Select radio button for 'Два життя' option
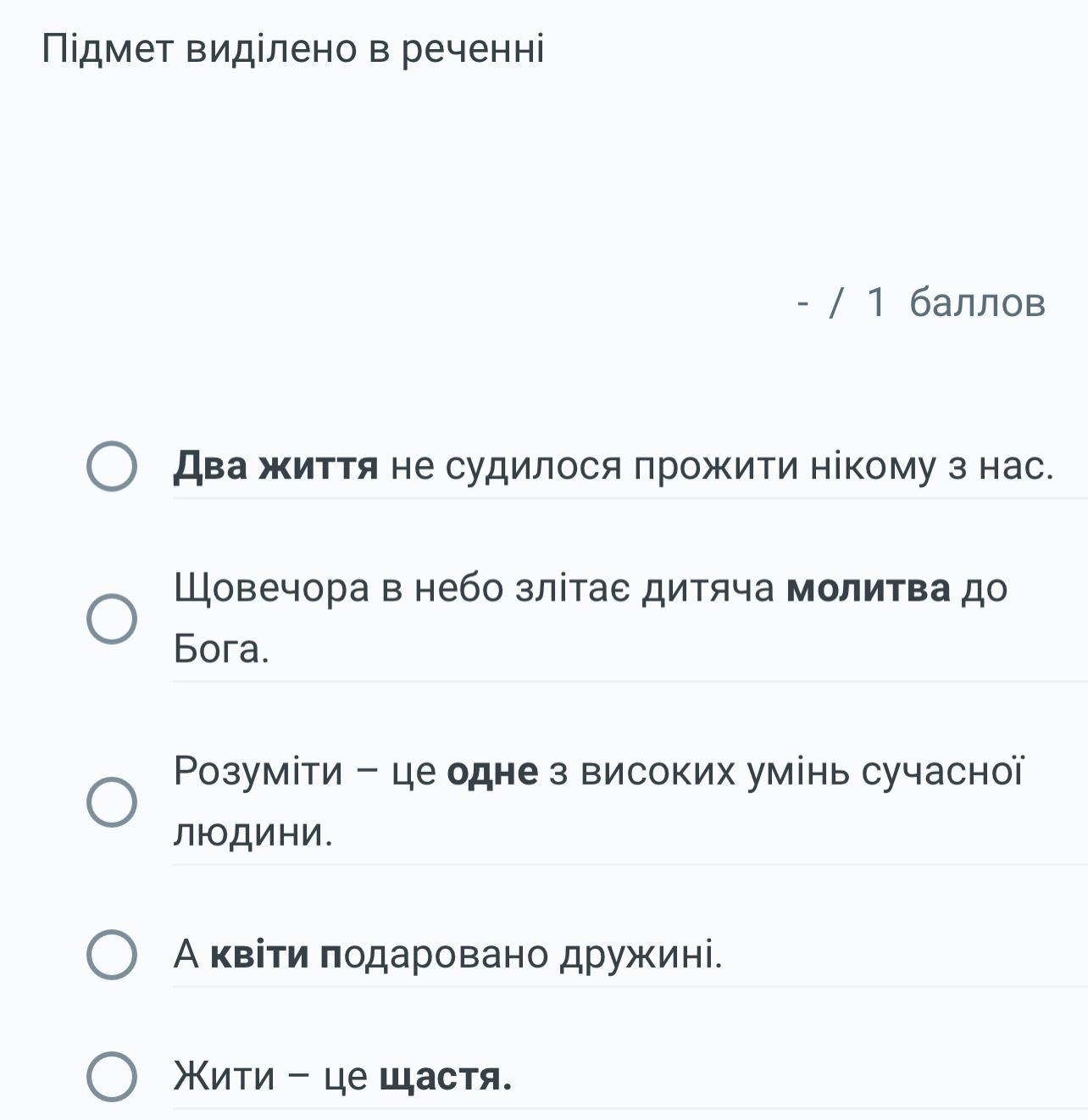Viewport: 1088px width, 1120px height. 111,466
